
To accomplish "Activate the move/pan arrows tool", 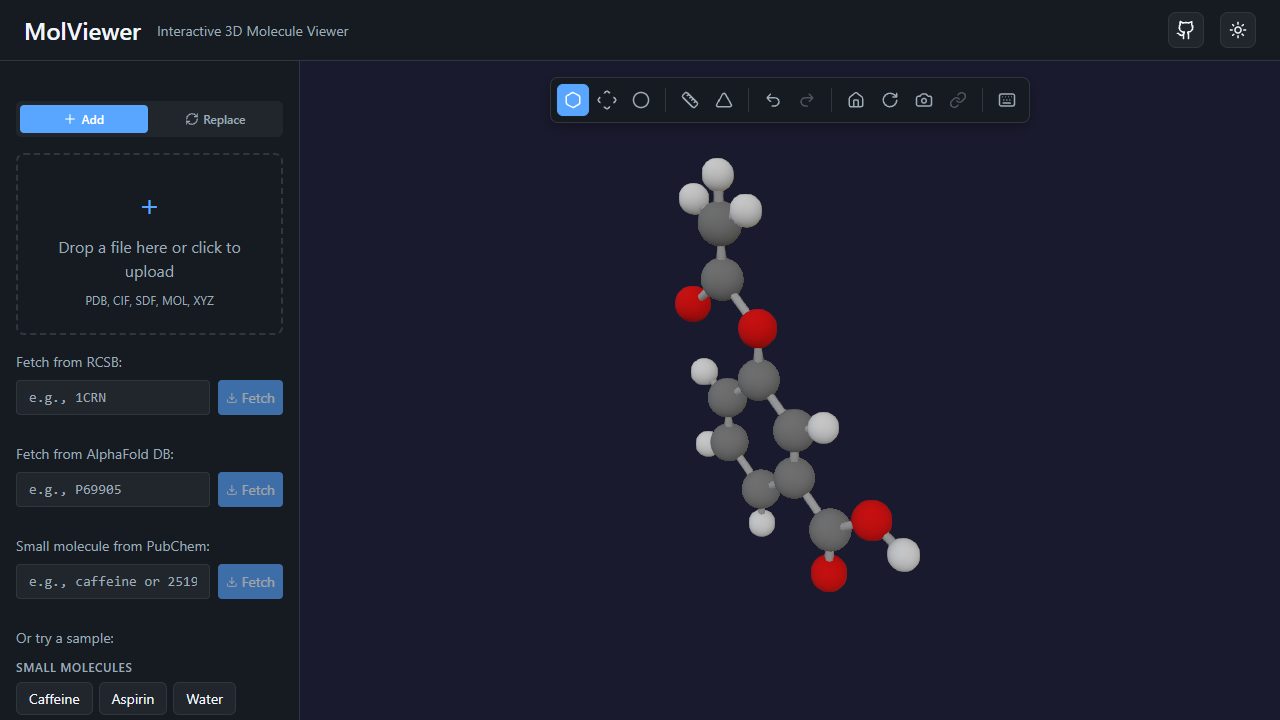I will [x=607, y=100].
